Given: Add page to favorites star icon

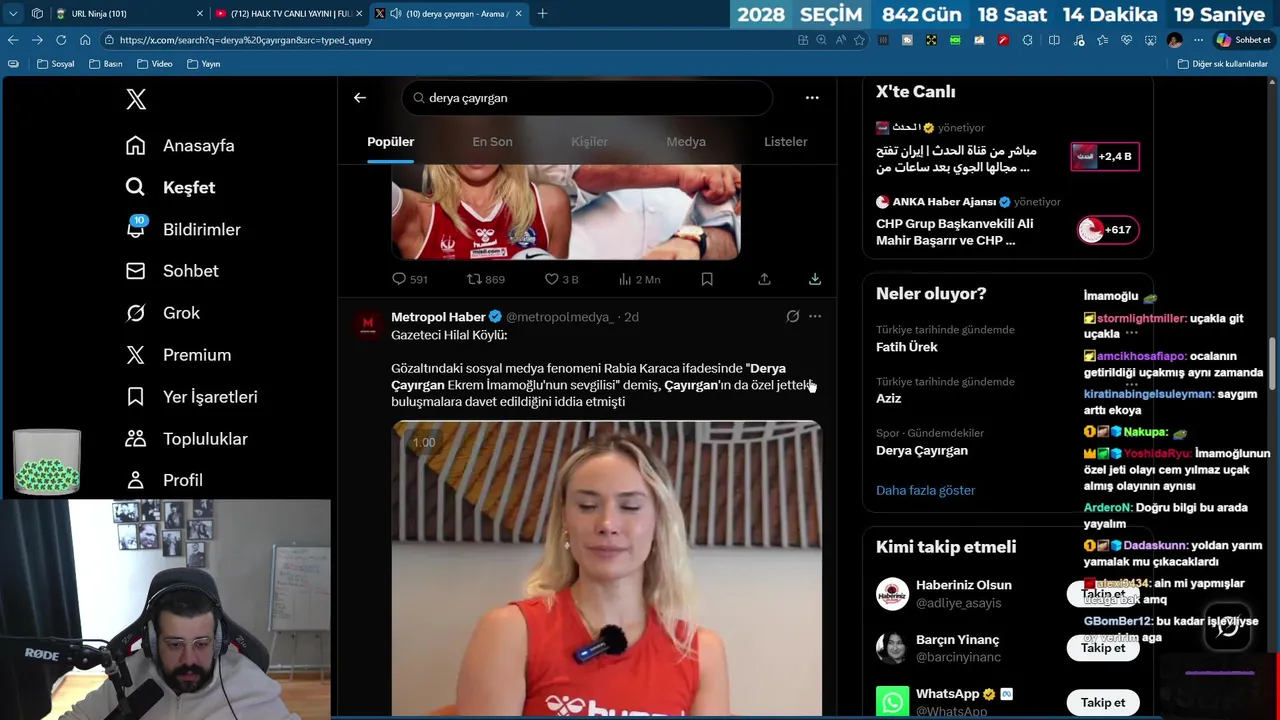Looking at the screenshot, I should (859, 40).
